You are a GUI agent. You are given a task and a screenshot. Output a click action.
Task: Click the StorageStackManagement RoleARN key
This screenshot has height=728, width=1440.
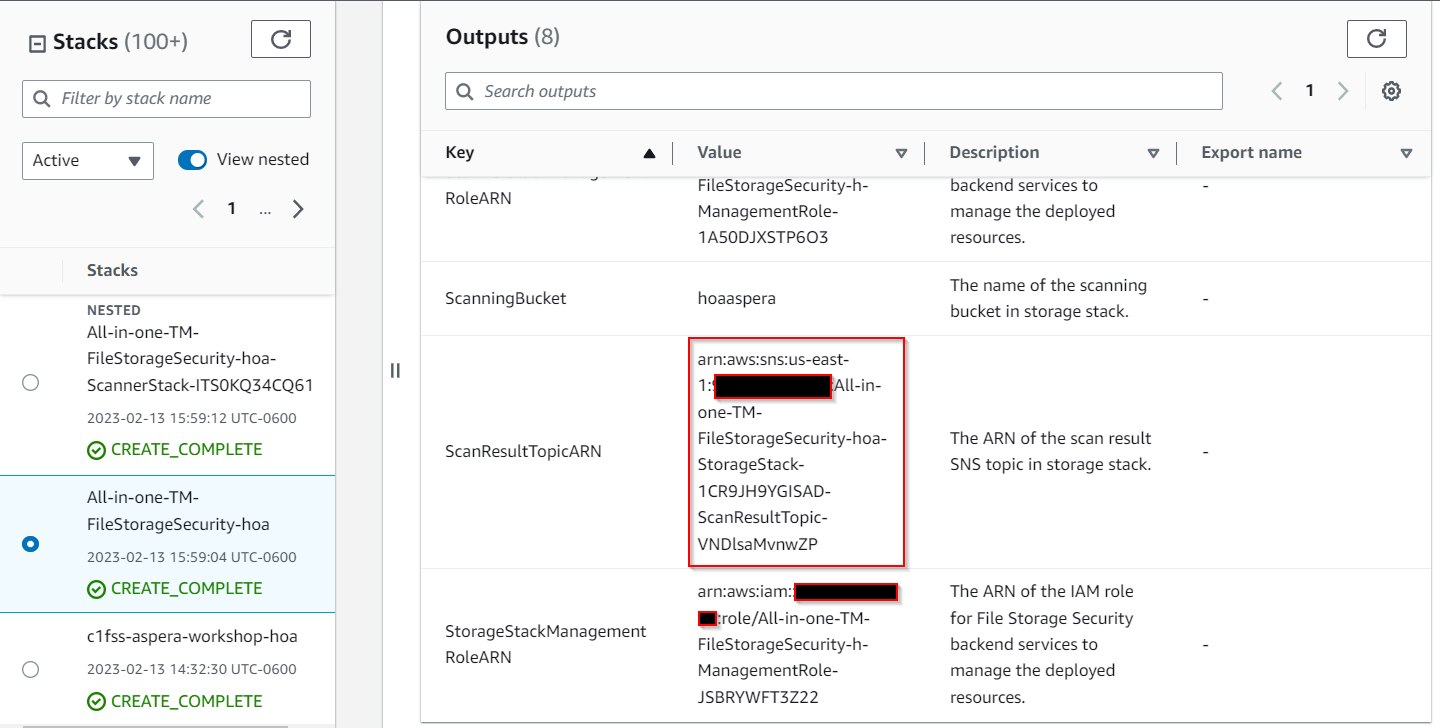click(546, 644)
